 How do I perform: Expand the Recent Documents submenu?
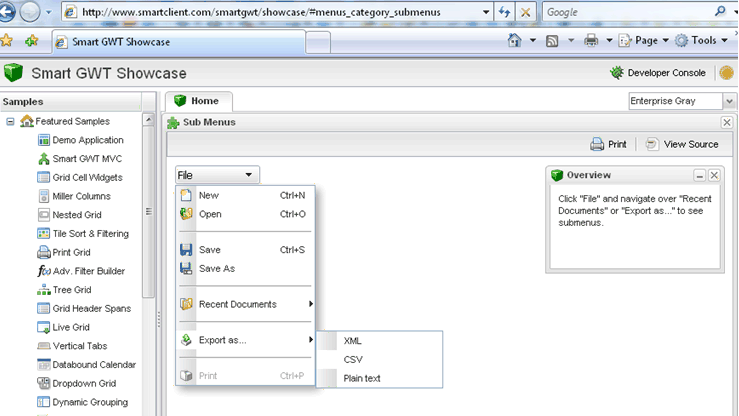(246, 304)
